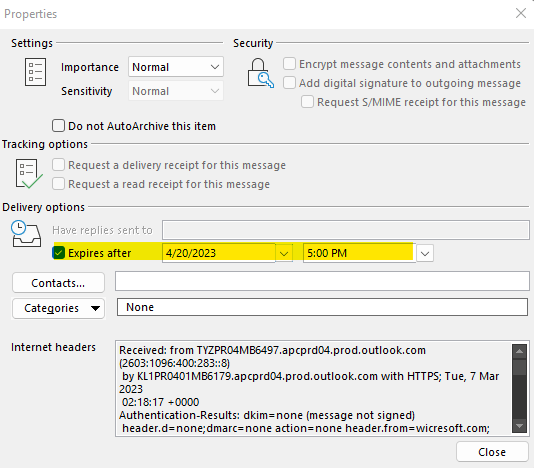Open the Importance dropdown set to Normal
This screenshot has height=468, width=534.
pyautogui.click(x=176, y=67)
